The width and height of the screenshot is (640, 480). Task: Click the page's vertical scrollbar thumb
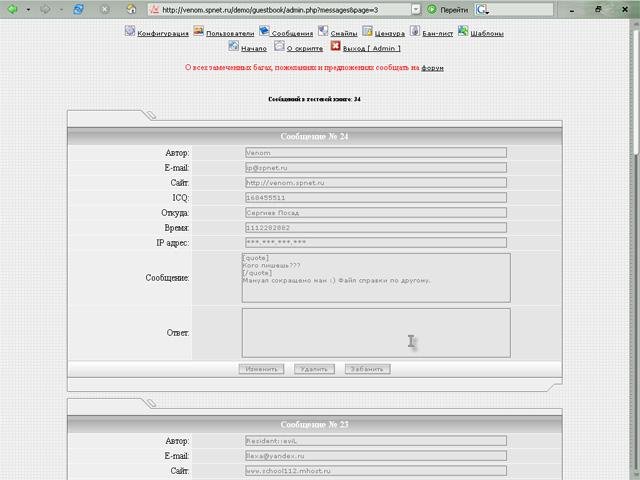tap(636, 90)
